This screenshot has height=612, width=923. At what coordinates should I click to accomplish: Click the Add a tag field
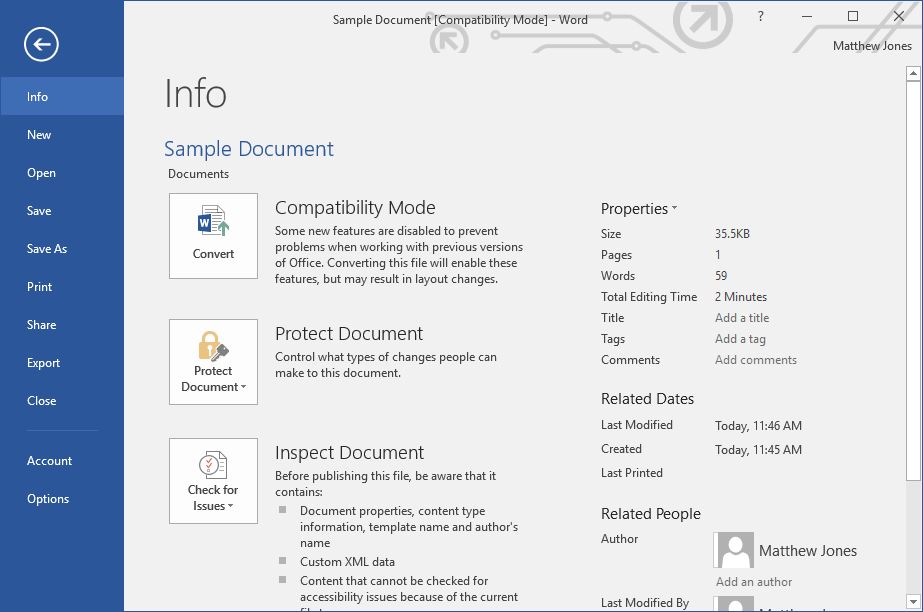click(740, 339)
